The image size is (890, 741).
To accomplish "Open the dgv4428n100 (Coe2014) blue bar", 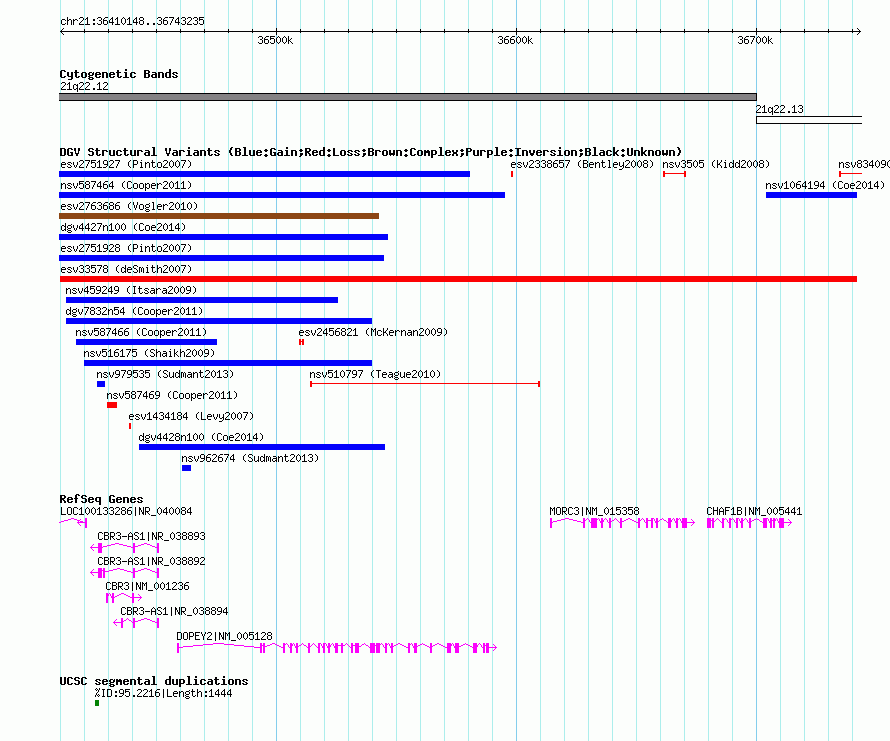I will point(262,447).
